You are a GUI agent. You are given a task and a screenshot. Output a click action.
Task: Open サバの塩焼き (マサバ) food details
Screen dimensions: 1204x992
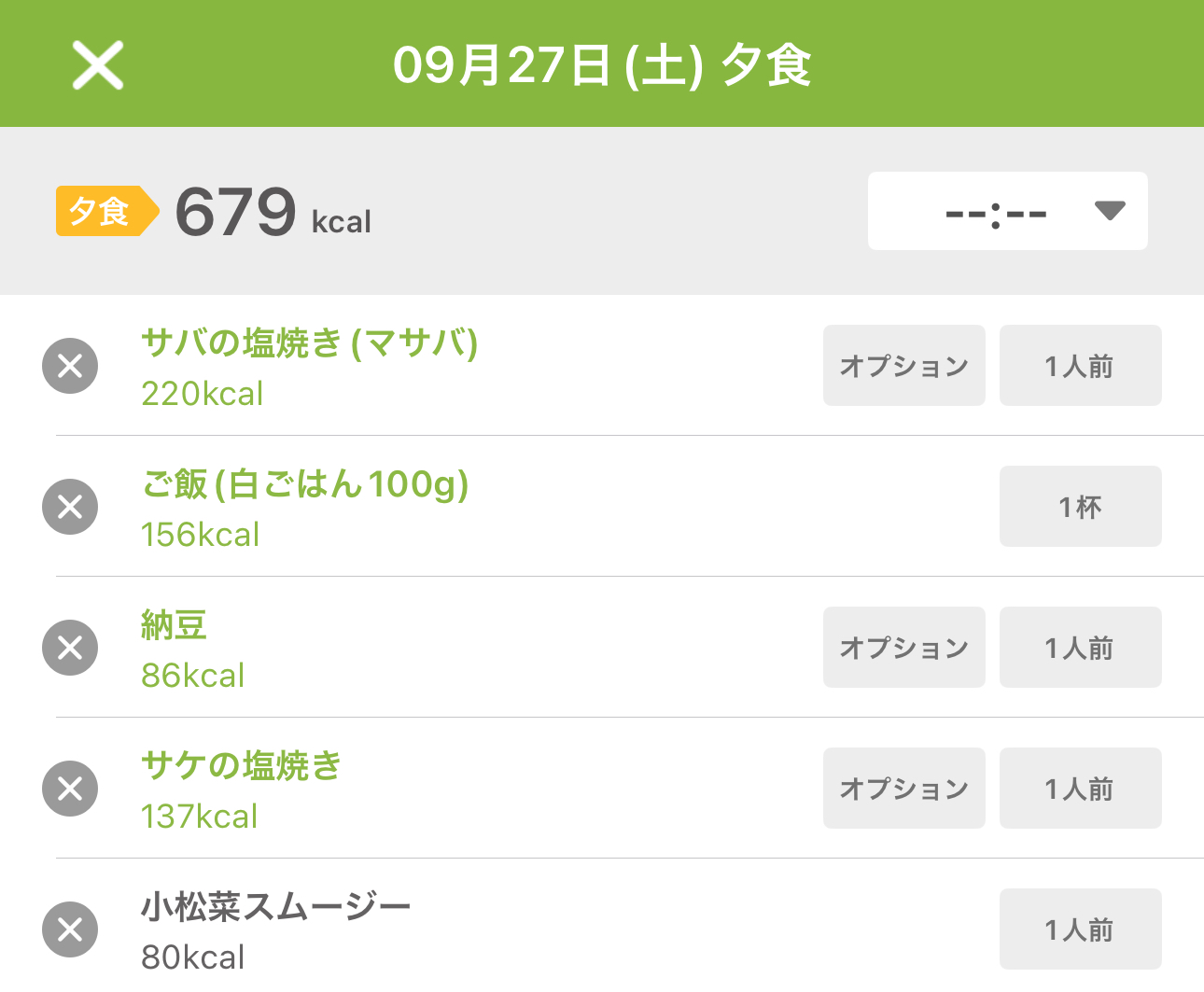pyautogui.click(x=309, y=344)
